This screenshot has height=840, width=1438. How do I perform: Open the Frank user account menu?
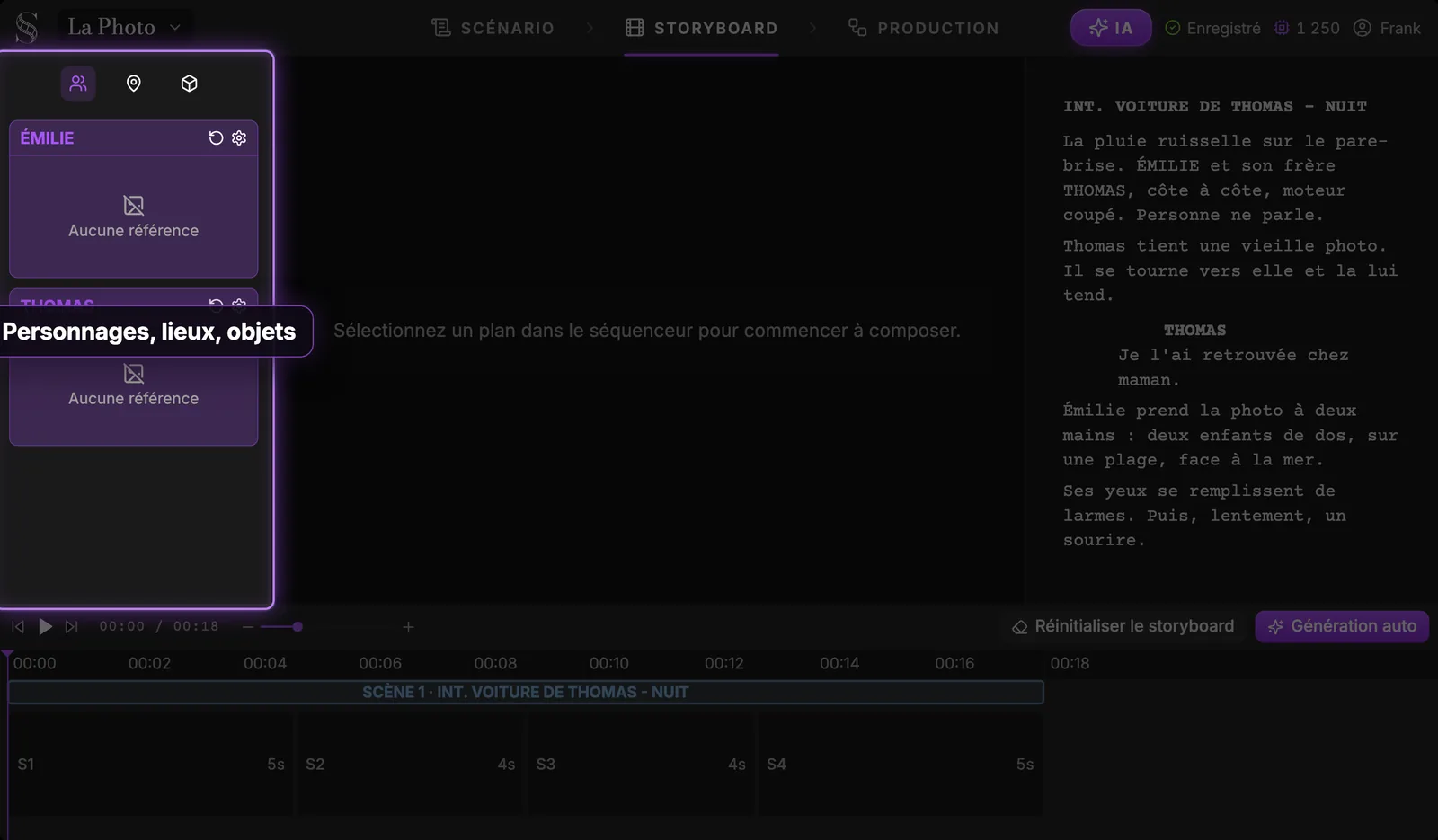(1387, 28)
